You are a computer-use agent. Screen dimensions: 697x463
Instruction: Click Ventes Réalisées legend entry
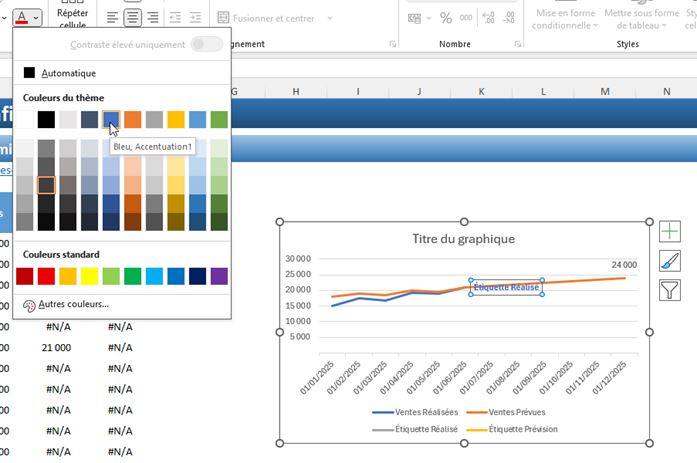[x=415, y=412]
